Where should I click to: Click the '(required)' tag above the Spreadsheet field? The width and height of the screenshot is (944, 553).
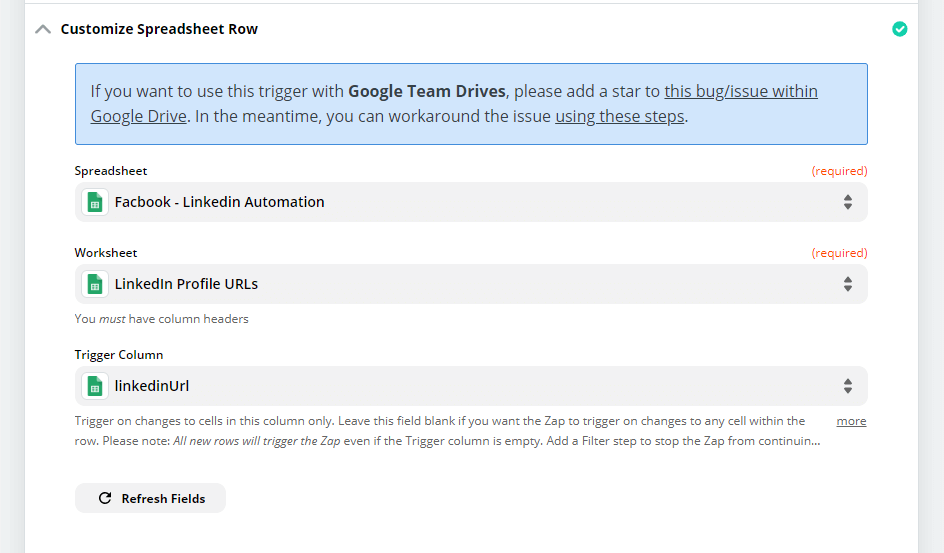(839, 171)
